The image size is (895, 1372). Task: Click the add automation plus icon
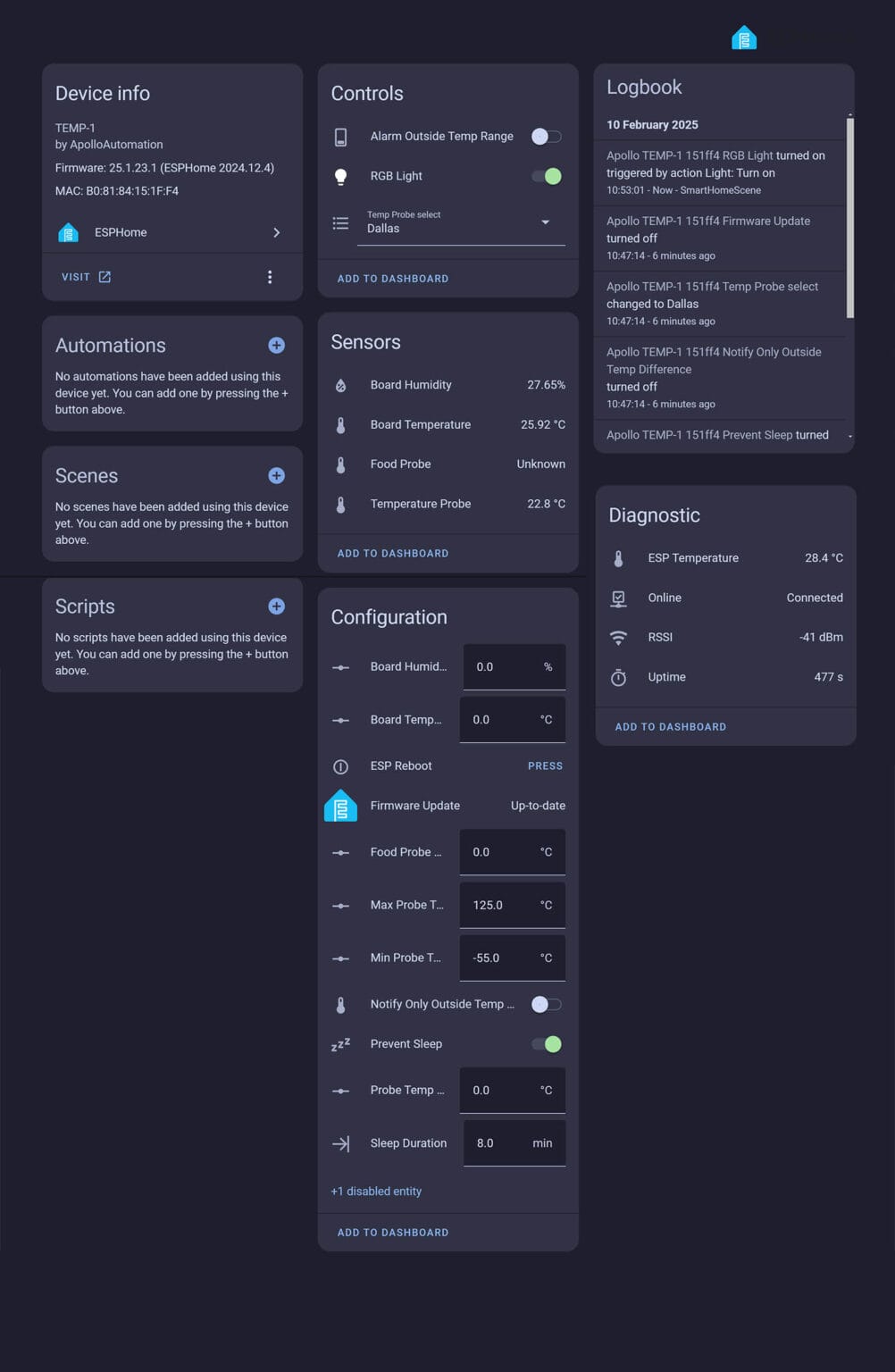tap(276, 346)
